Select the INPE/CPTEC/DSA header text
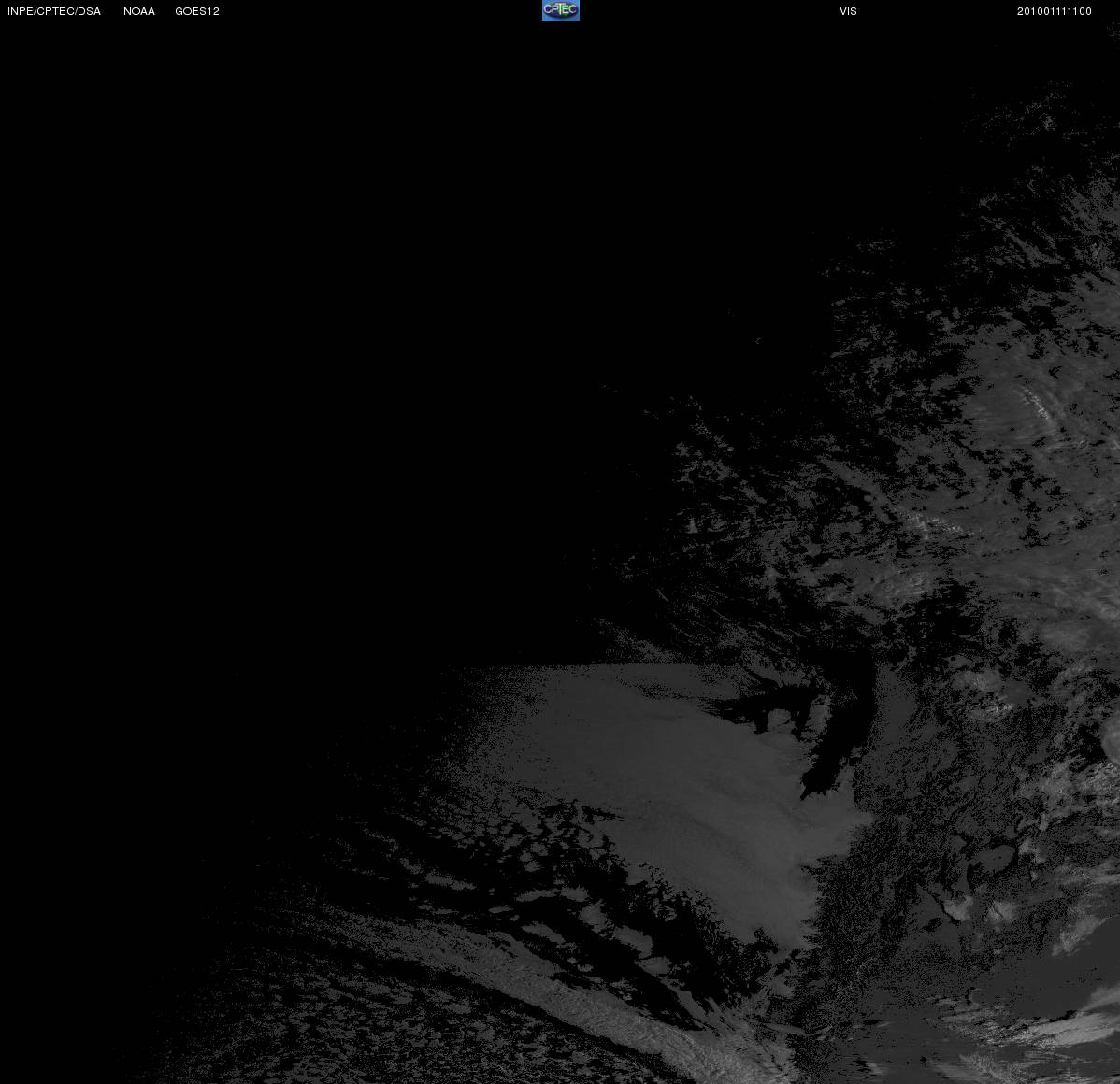The height and width of the screenshot is (1084, 1120). pos(54,11)
